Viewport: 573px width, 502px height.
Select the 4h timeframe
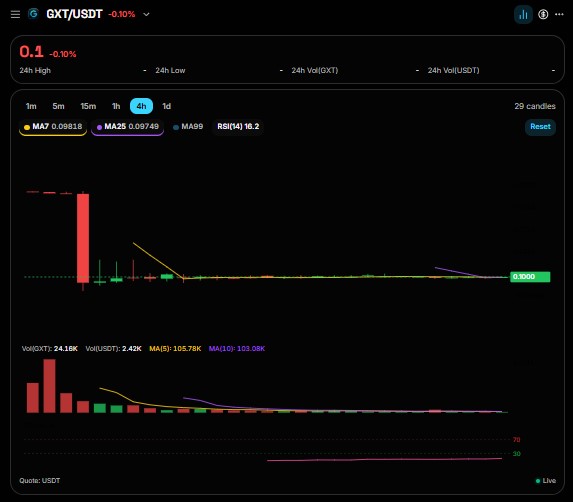coord(141,106)
